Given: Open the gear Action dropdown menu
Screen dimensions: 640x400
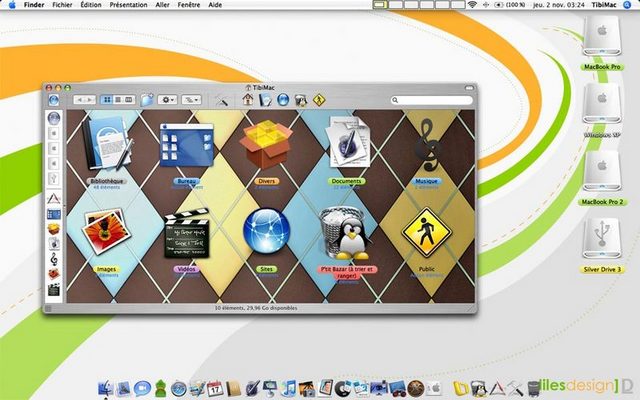Looking at the screenshot, I should point(167,100).
